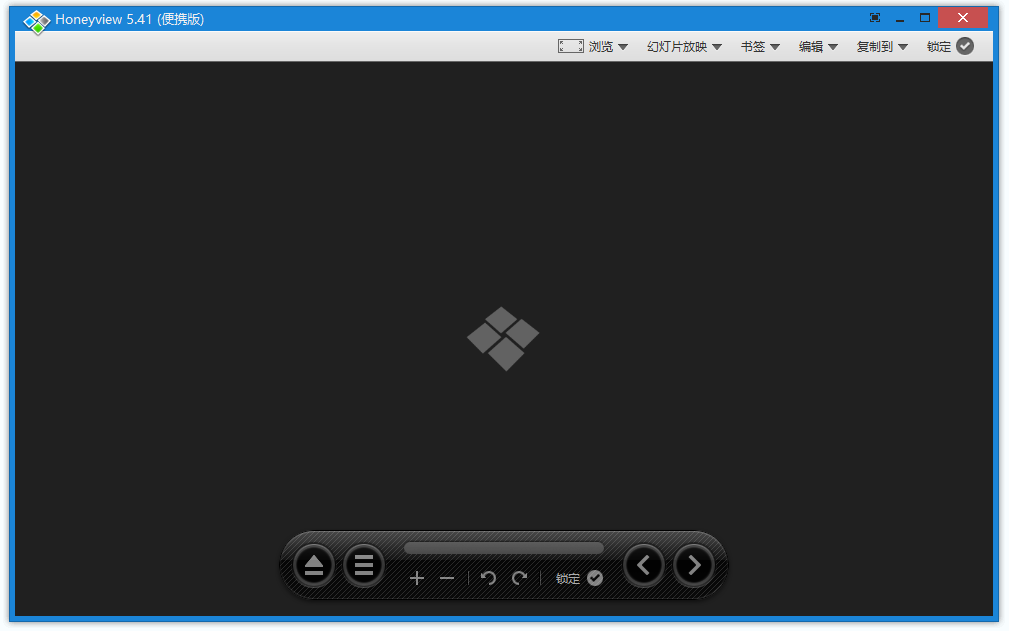This screenshot has height=631, width=1009.
Task: Zoom in with the plus icon
Action: (417, 578)
